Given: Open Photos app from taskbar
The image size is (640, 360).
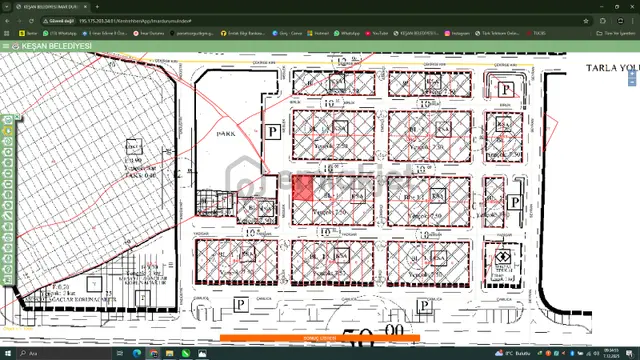Looking at the screenshot, I should click(202, 353).
